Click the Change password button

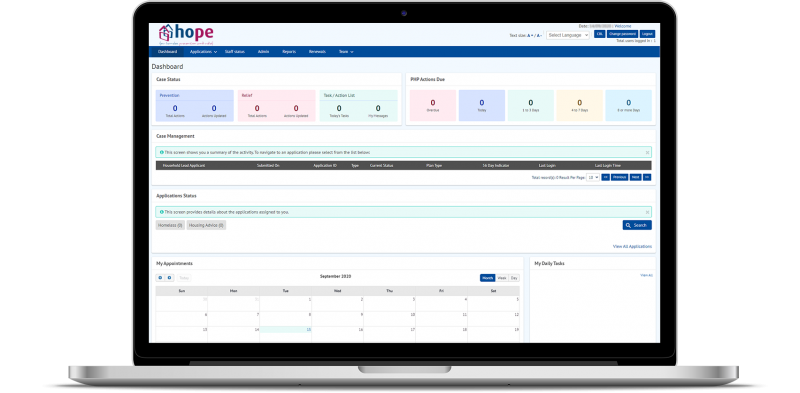[622, 34]
